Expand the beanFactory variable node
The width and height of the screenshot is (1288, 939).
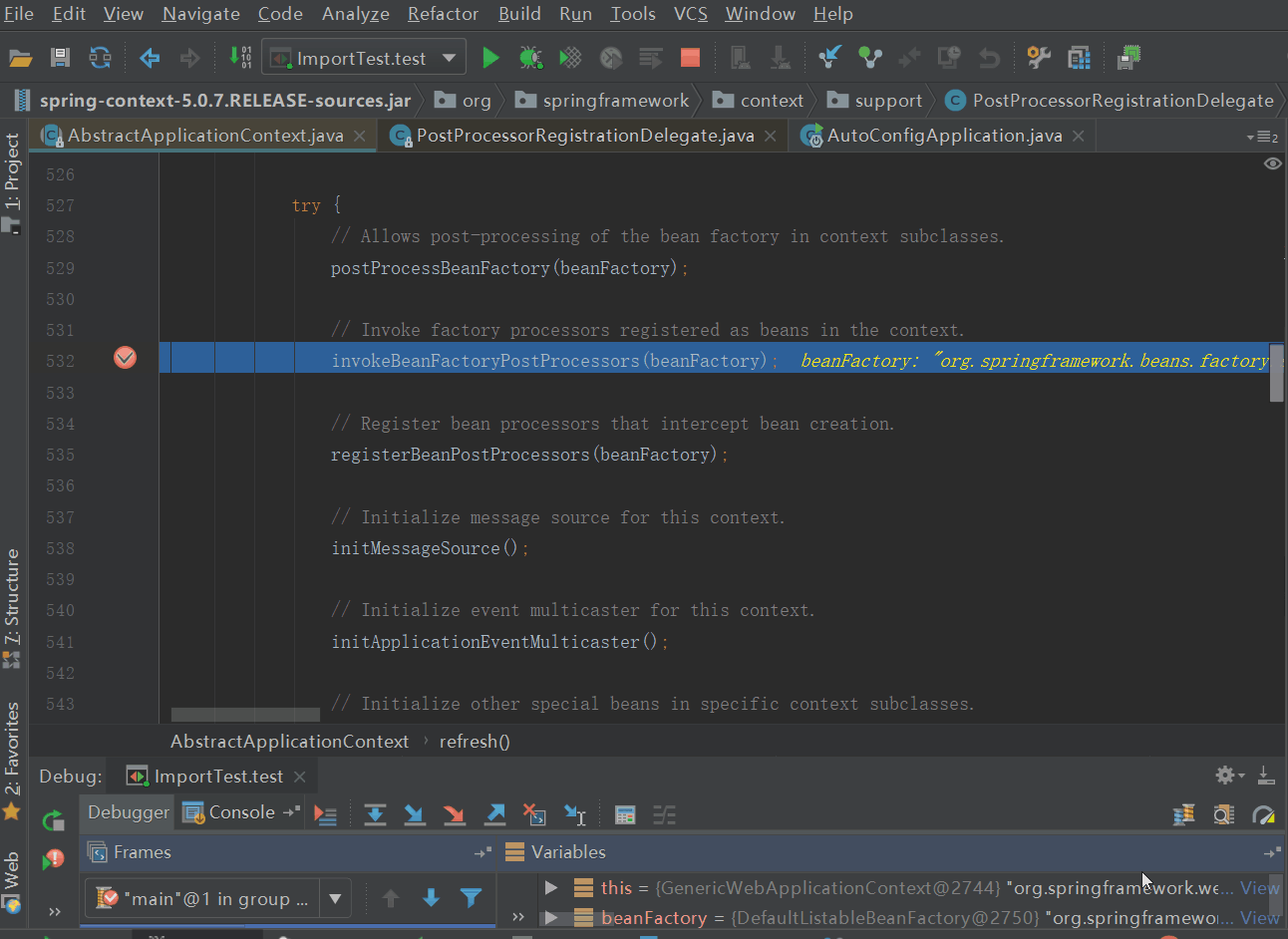click(551, 917)
